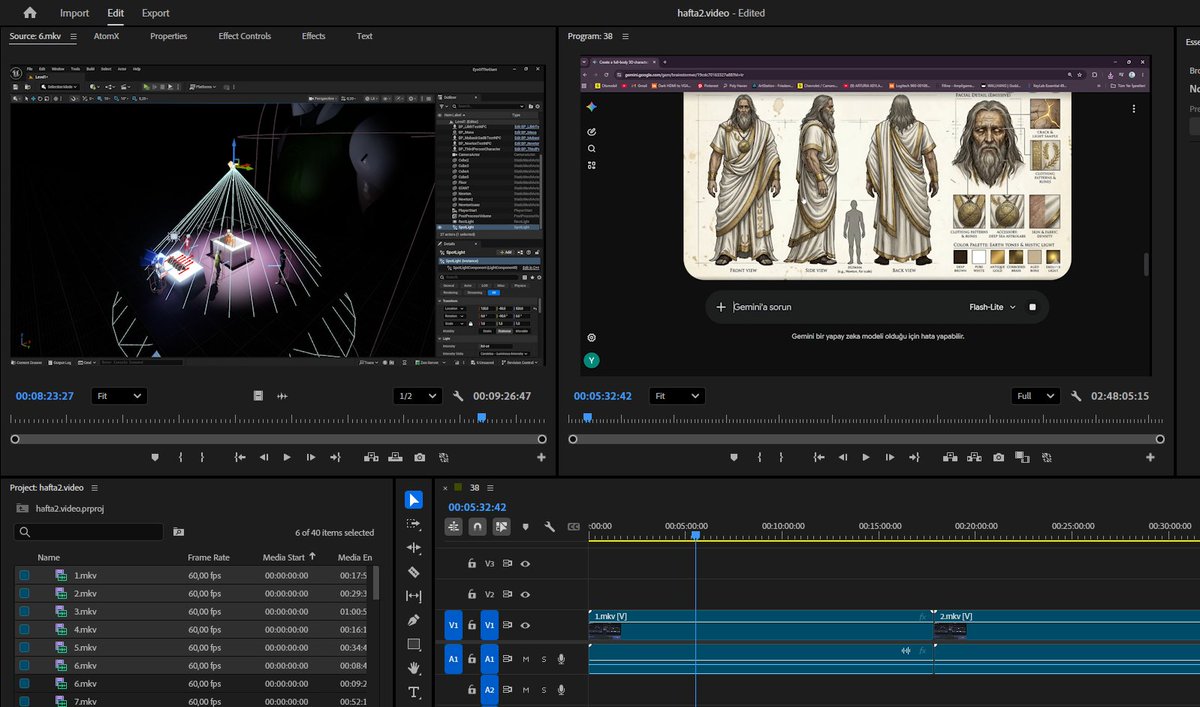Toggle V2 track output eye
The width and height of the screenshot is (1200, 707).
pyautogui.click(x=525, y=594)
